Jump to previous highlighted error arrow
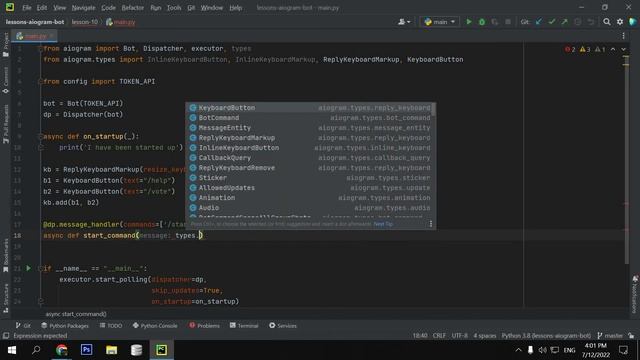The width and height of the screenshot is (640, 360). click(613, 49)
